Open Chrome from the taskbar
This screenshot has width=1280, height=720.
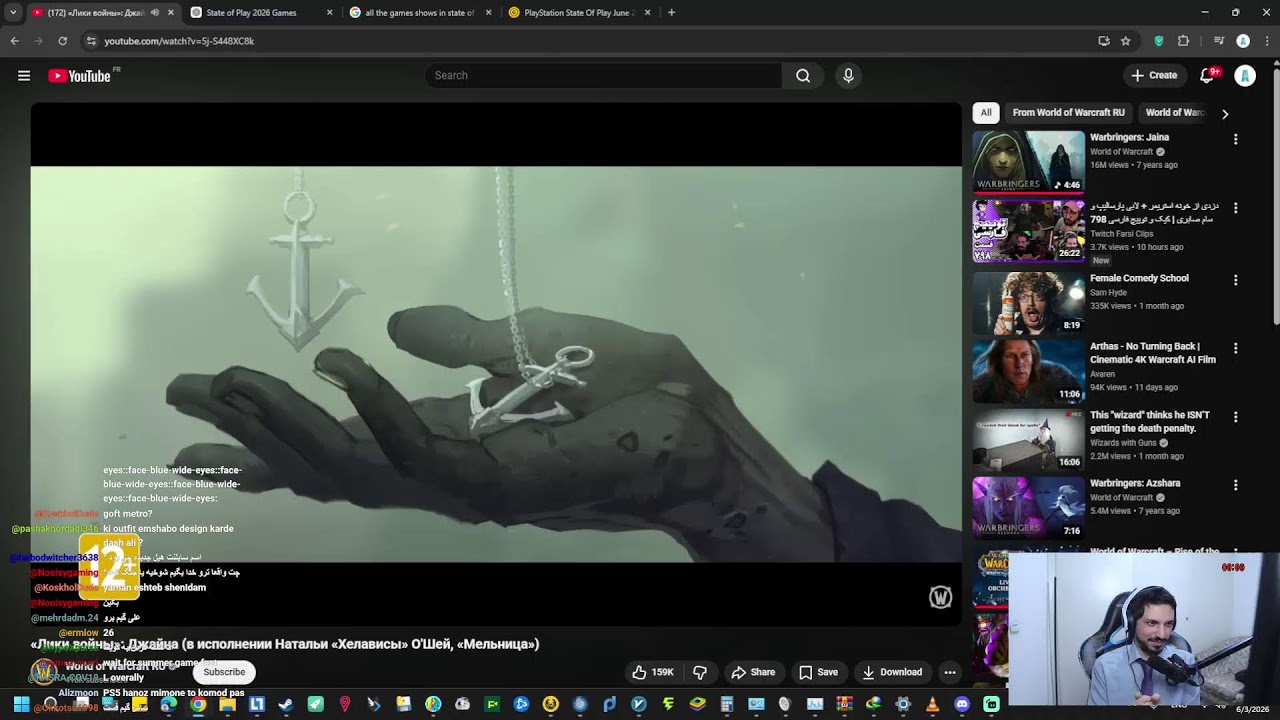tap(198, 704)
